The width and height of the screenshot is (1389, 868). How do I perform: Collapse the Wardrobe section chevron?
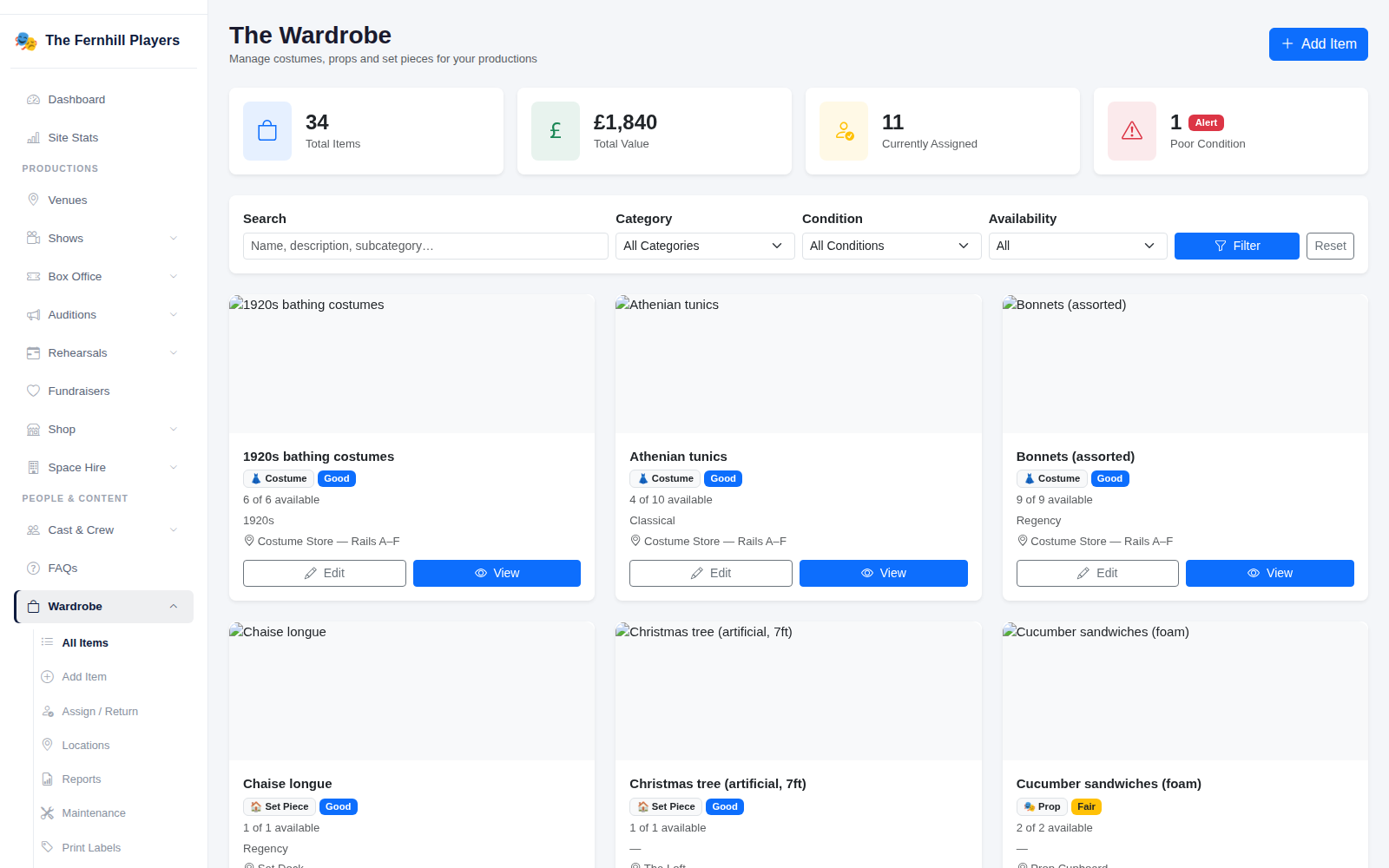pos(174,607)
